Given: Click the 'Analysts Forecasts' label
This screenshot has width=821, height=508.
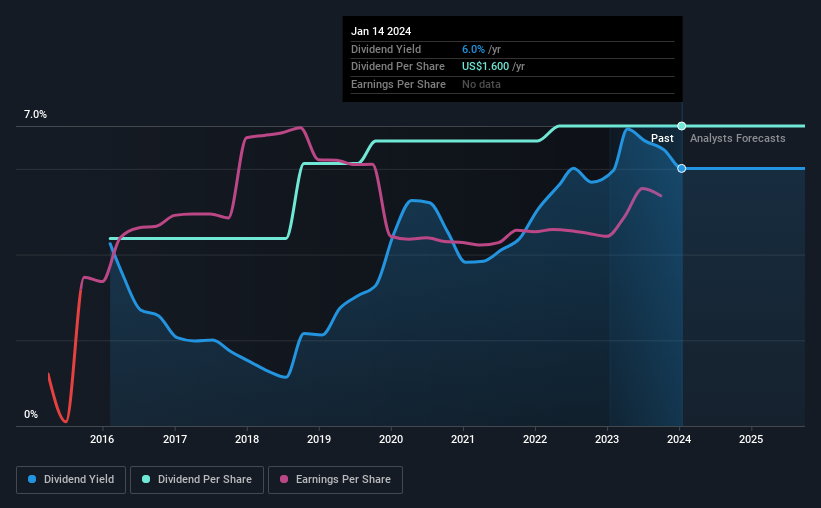Looking at the screenshot, I should (x=738, y=138).
